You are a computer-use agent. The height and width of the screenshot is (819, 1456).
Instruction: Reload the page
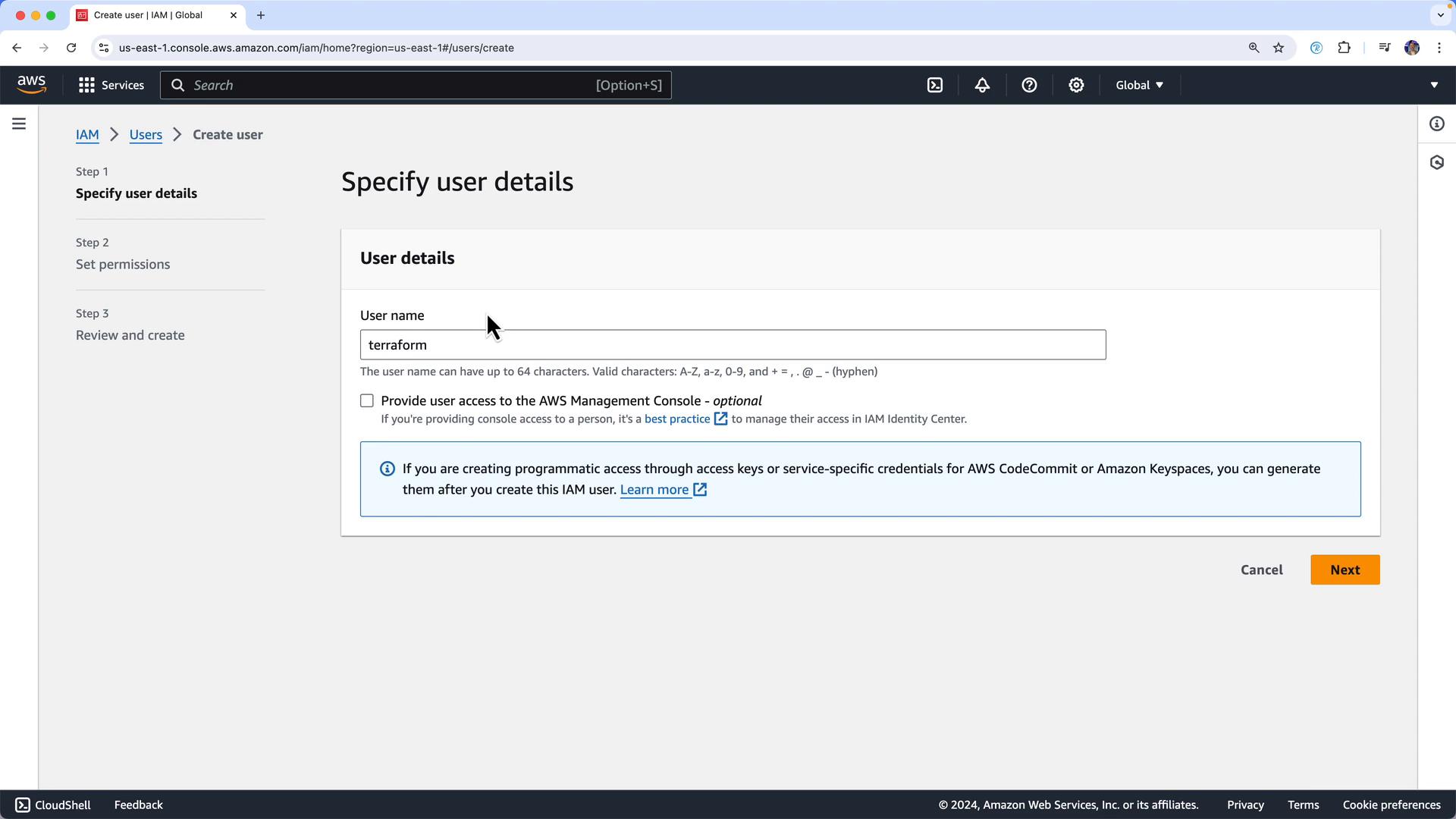71,48
